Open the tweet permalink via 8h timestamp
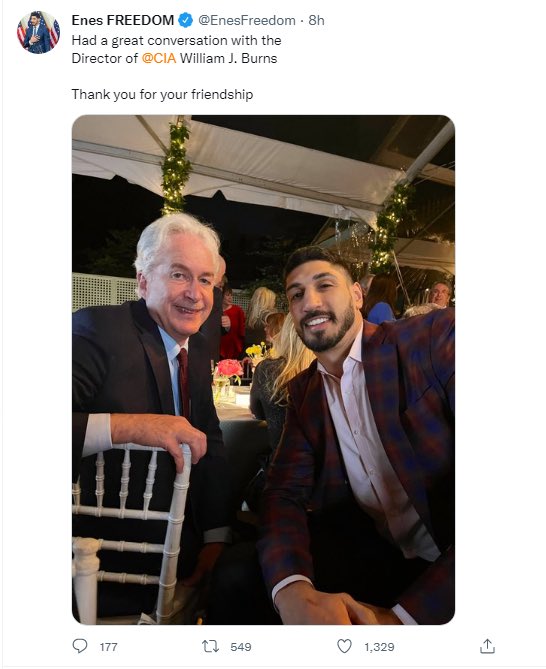546x669 pixels. 316,20
